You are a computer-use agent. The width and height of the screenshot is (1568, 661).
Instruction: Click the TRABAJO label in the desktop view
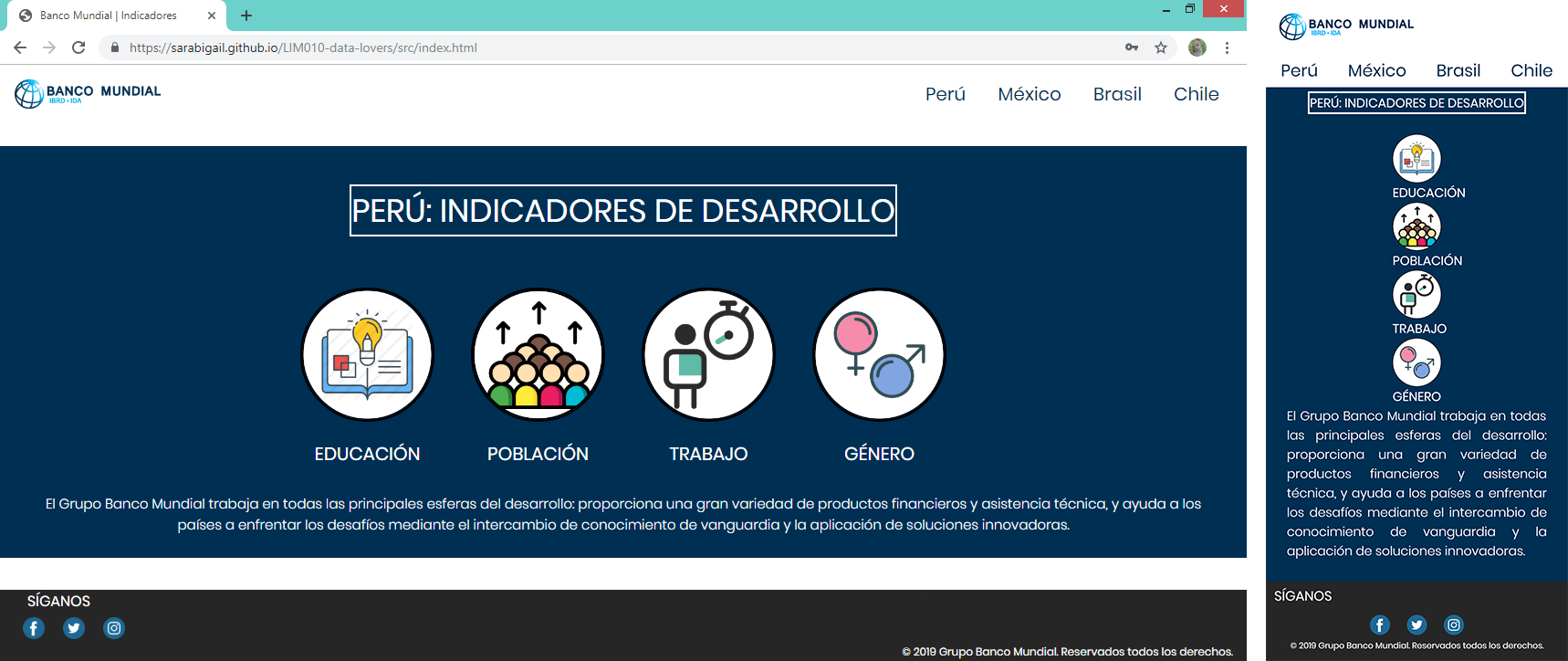708,454
